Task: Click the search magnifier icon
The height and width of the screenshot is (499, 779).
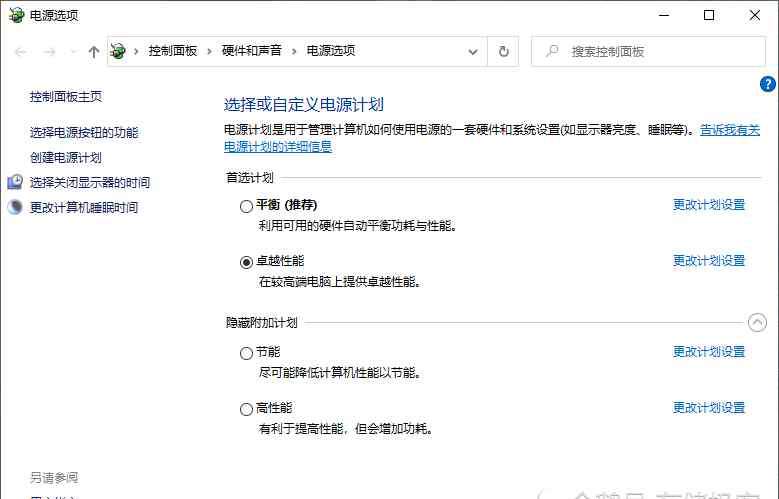Action: click(552, 51)
